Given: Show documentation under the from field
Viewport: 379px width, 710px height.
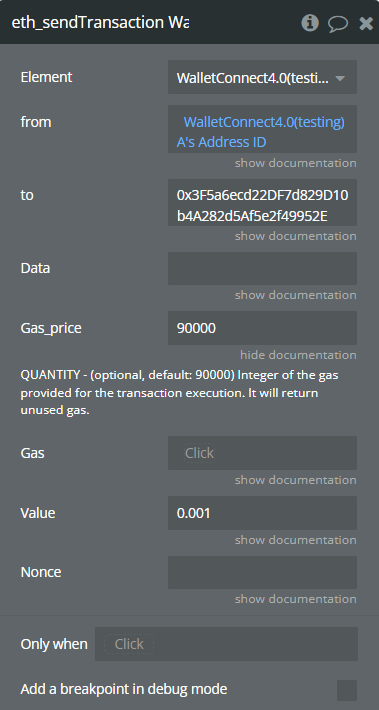Looking at the screenshot, I should pyautogui.click(x=295, y=163).
